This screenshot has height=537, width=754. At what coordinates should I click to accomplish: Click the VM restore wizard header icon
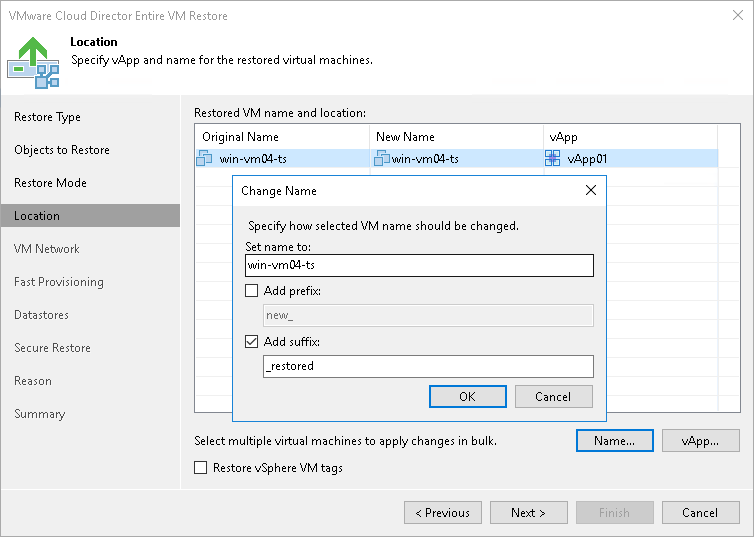point(33,62)
